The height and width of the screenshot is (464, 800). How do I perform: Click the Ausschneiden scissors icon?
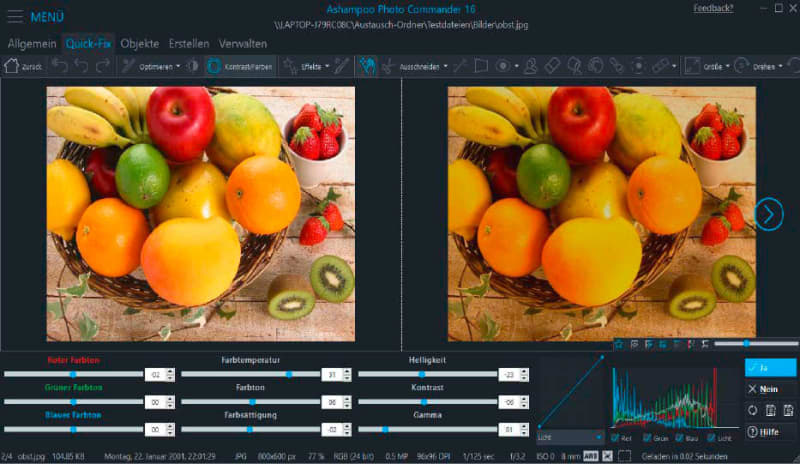388,66
